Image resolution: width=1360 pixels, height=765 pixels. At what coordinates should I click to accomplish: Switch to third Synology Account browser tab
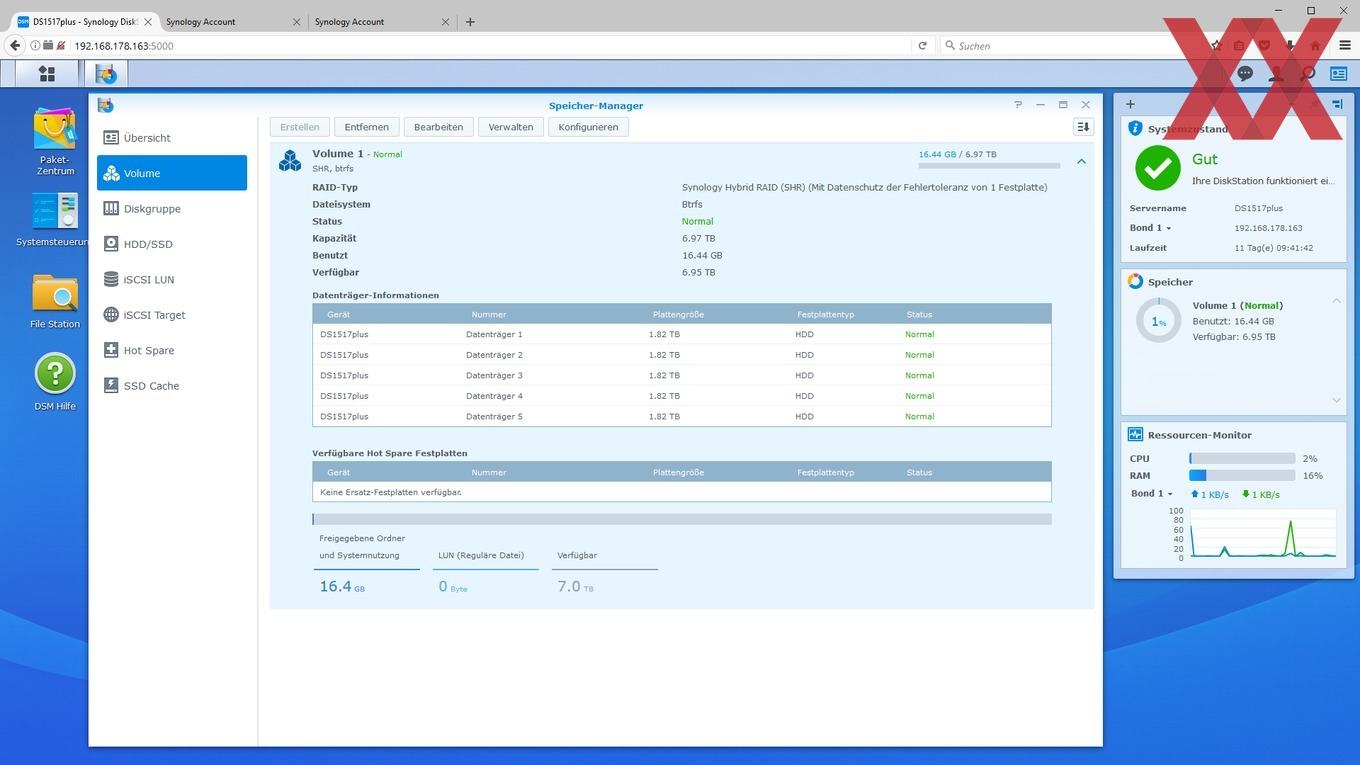pyautogui.click(x=380, y=21)
